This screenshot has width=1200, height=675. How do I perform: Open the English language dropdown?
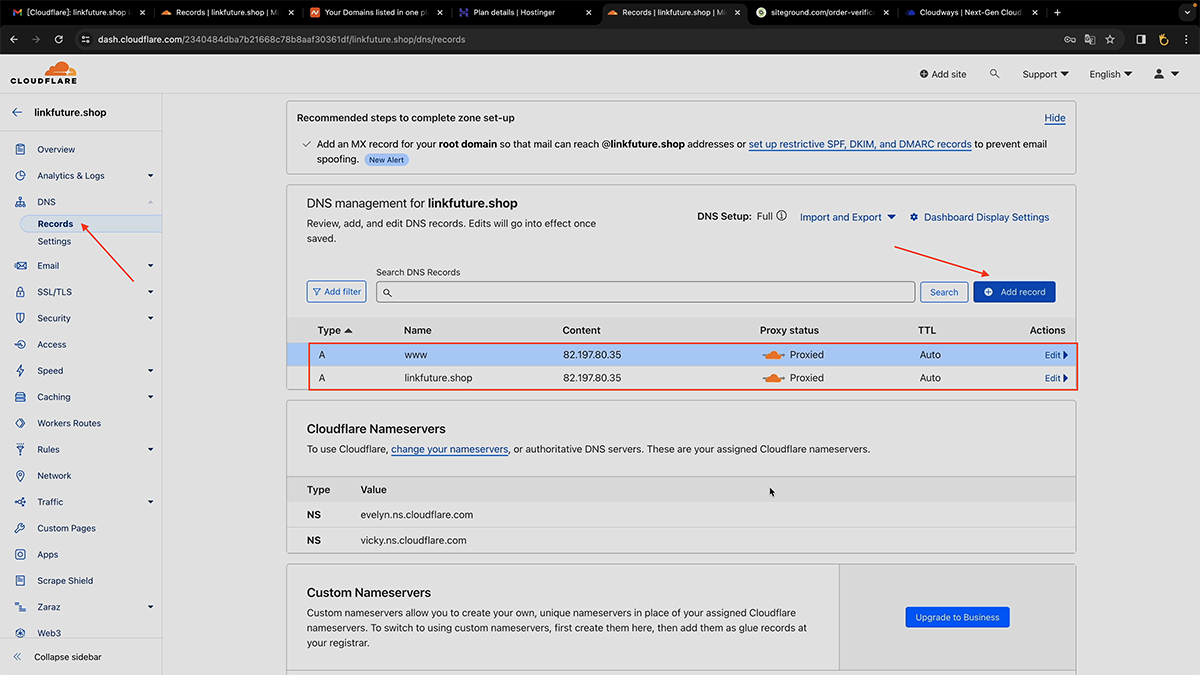[1111, 74]
